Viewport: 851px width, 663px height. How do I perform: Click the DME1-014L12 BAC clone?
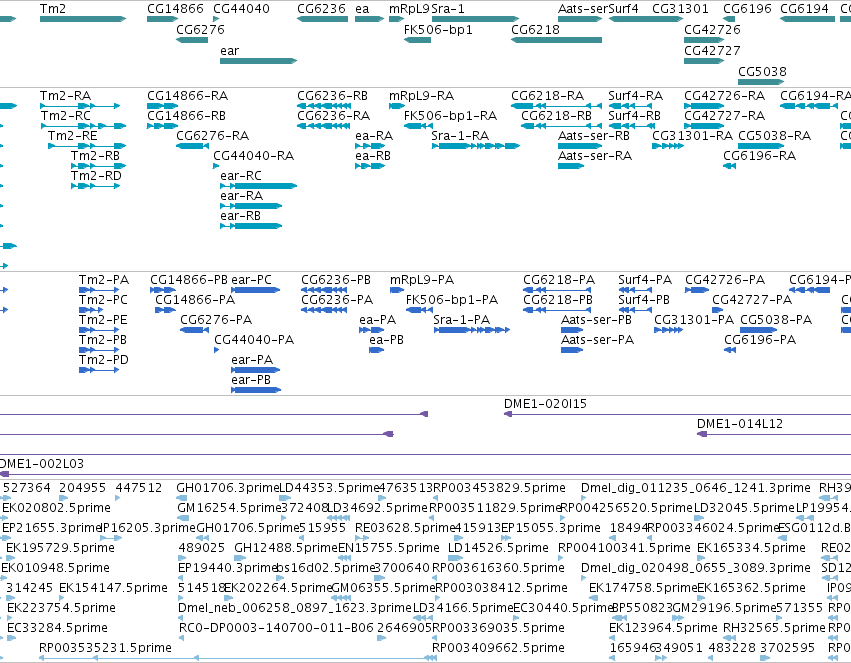774,434
